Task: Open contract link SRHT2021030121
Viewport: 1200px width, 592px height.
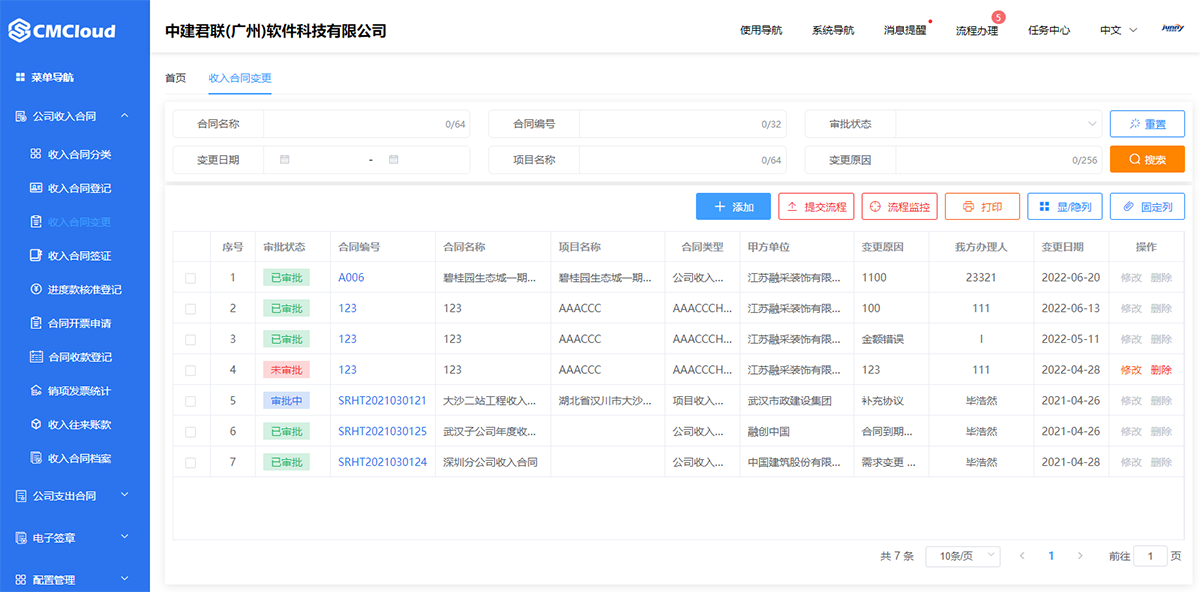Action: (382, 401)
